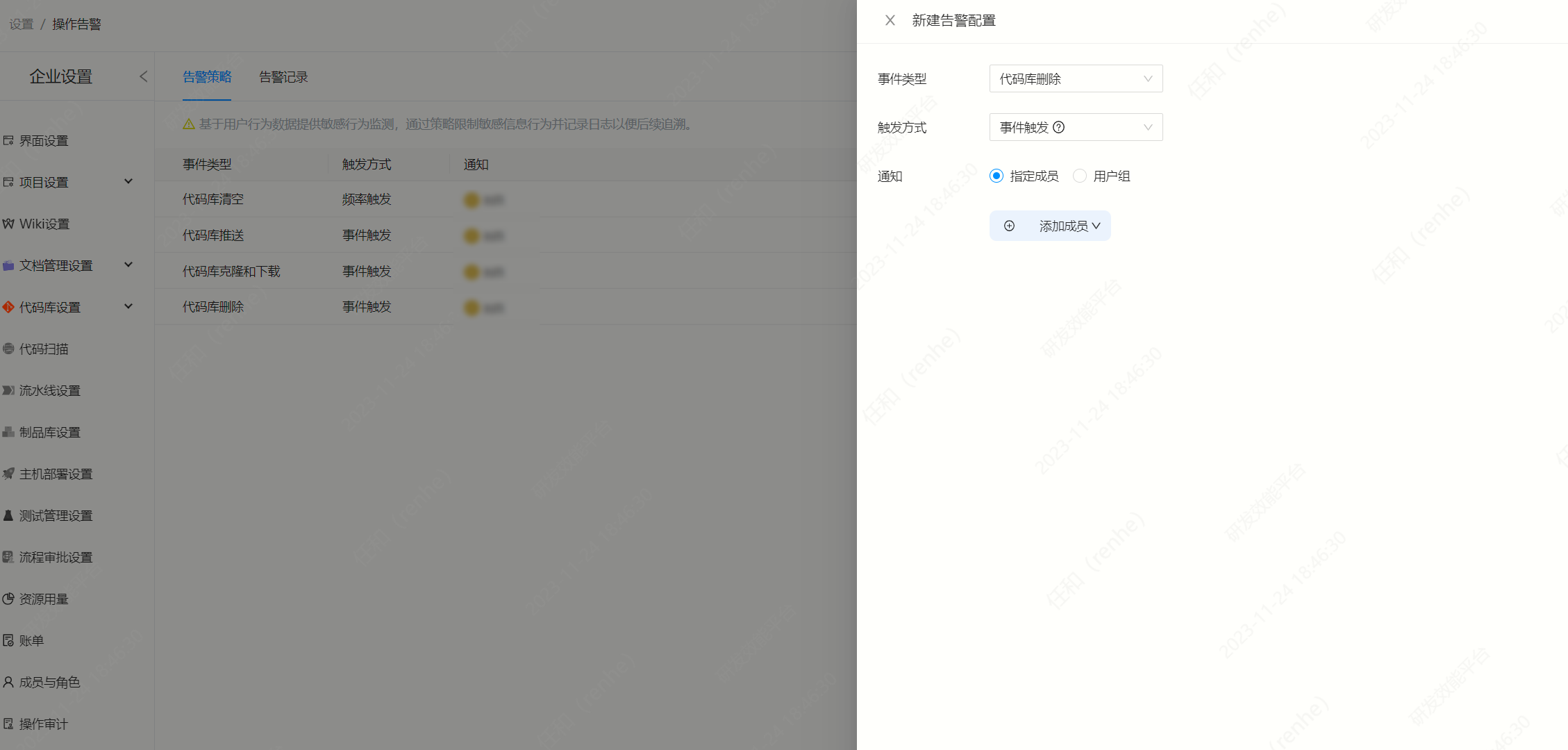
Task: Open 代码扫描 via its sidebar icon
Action: point(9,349)
